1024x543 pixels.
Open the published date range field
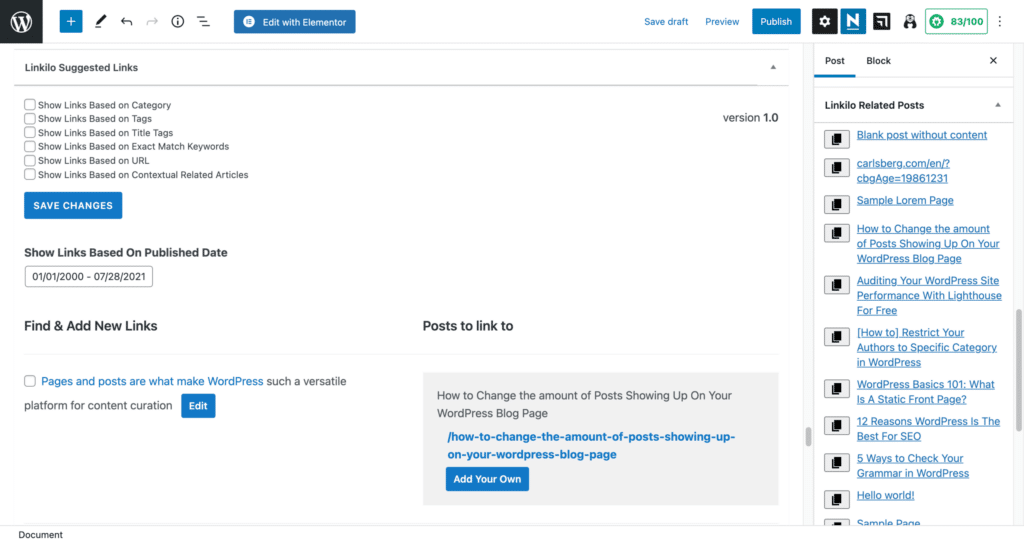(x=89, y=276)
